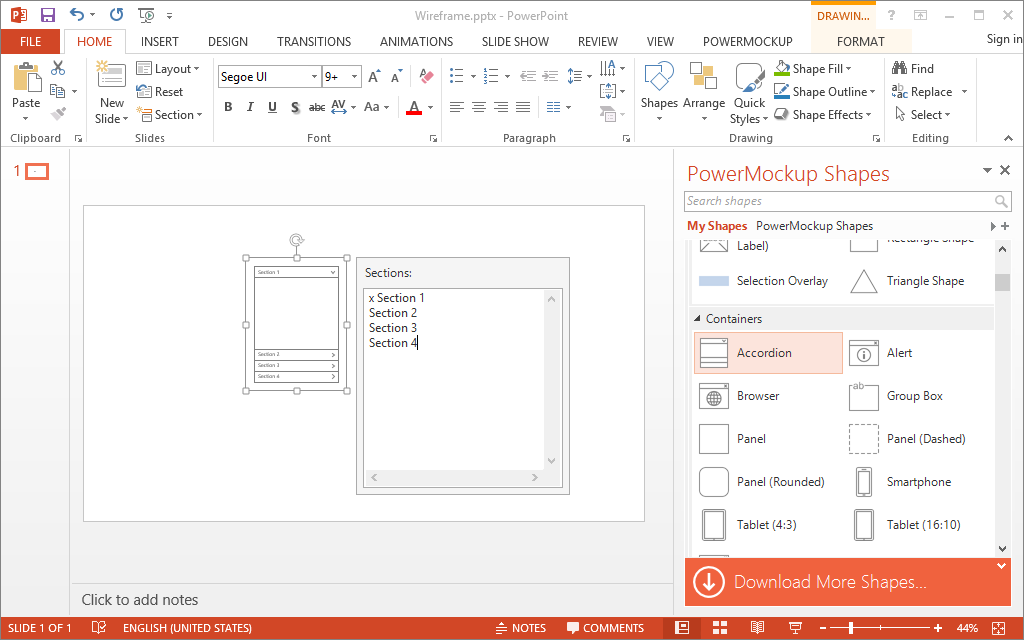Click the Slide Sorter view icon

(720, 628)
